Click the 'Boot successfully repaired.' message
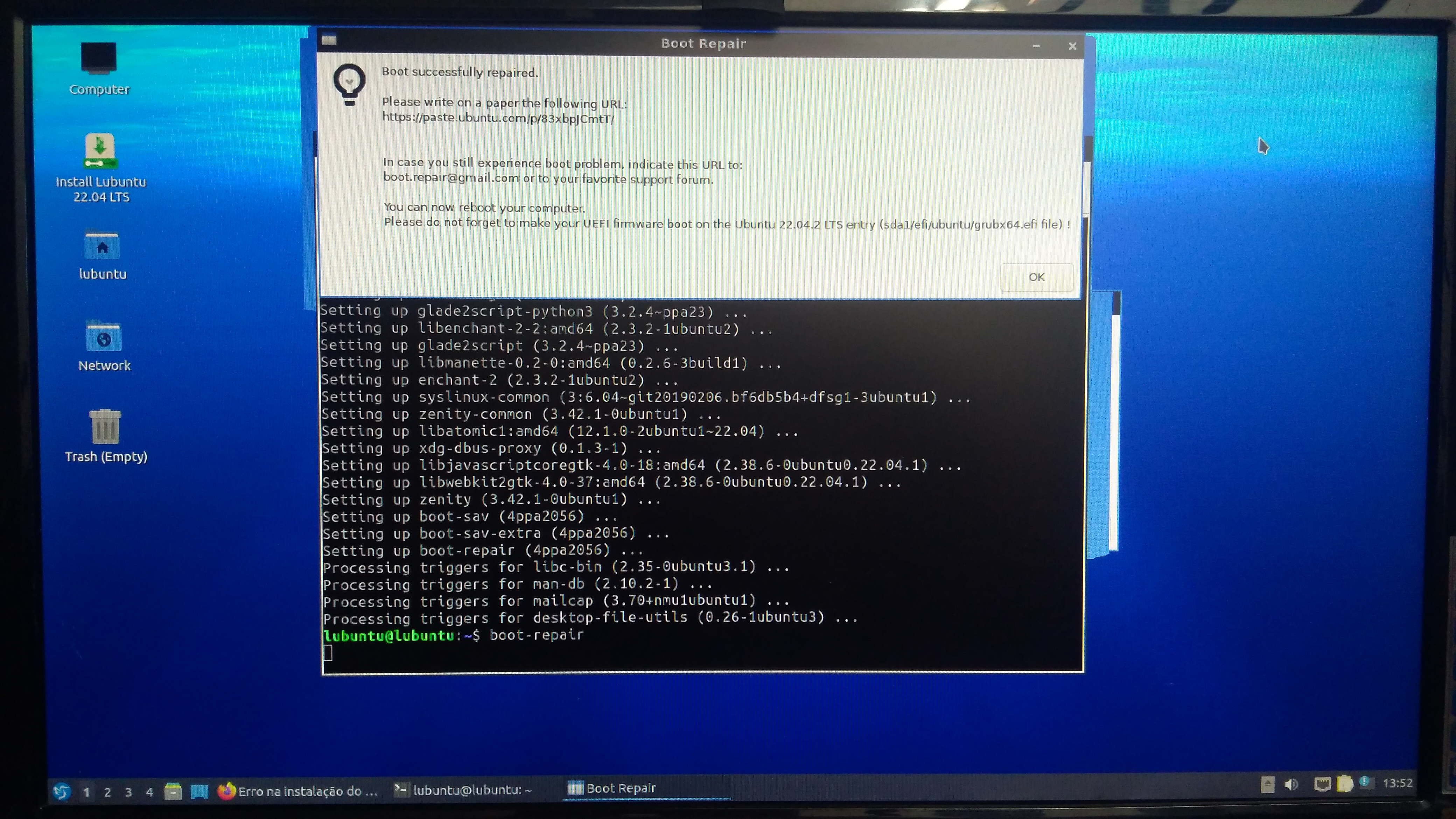1456x819 pixels. click(x=460, y=72)
